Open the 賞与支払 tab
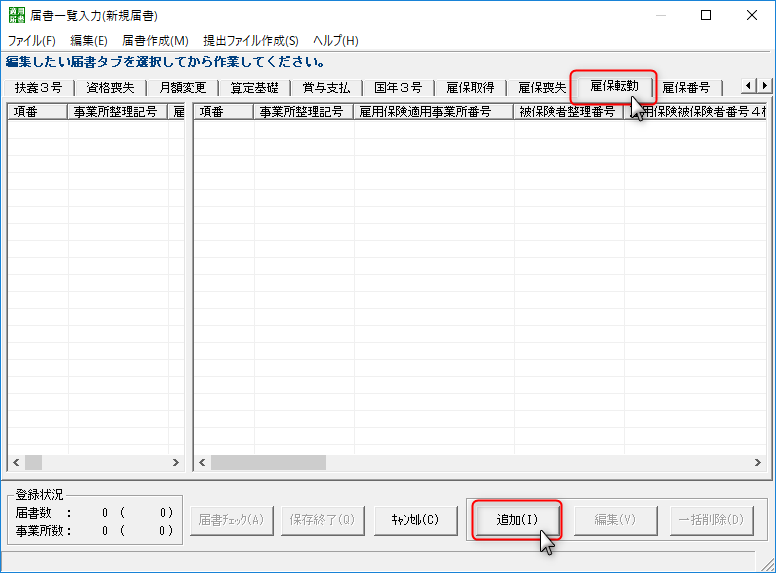This screenshot has width=776, height=573. (326, 88)
